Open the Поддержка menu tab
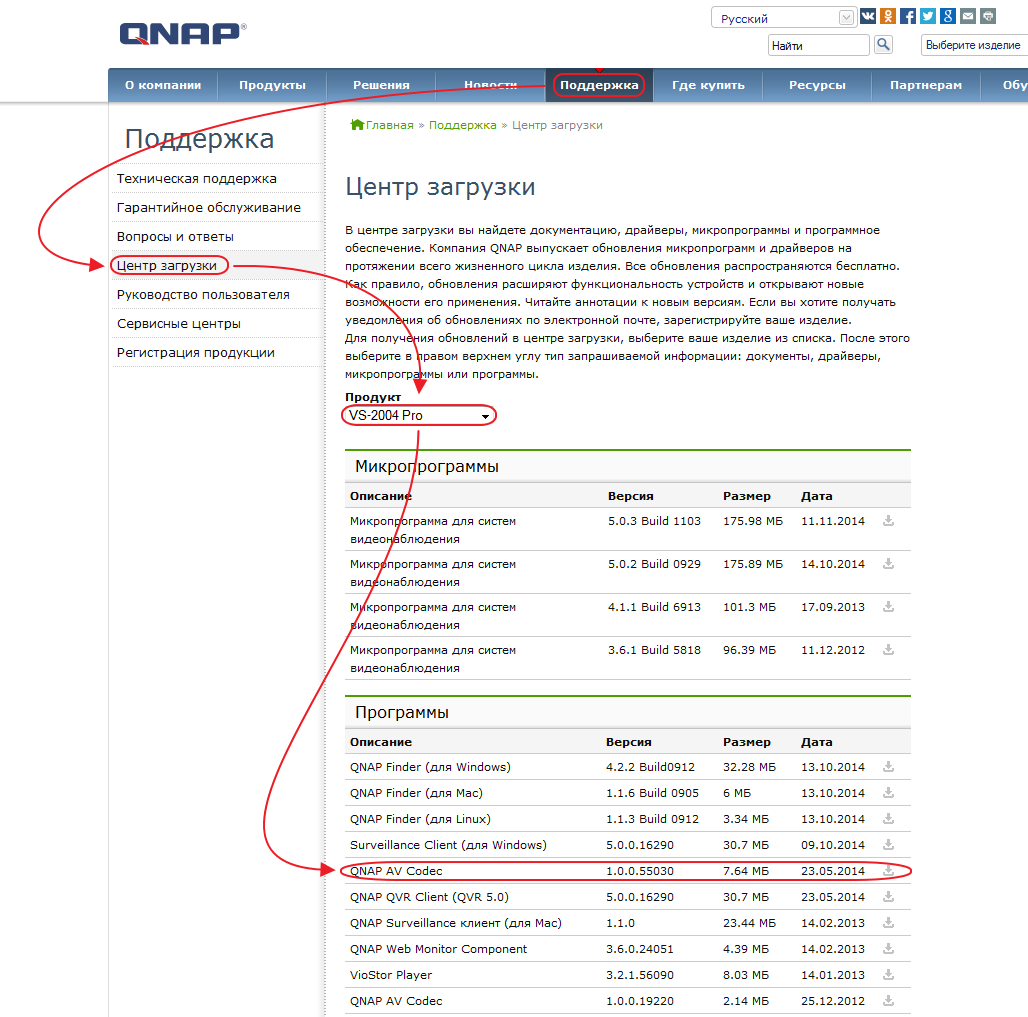The width and height of the screenshot is (1028, 1017). [x=599, y=85]
